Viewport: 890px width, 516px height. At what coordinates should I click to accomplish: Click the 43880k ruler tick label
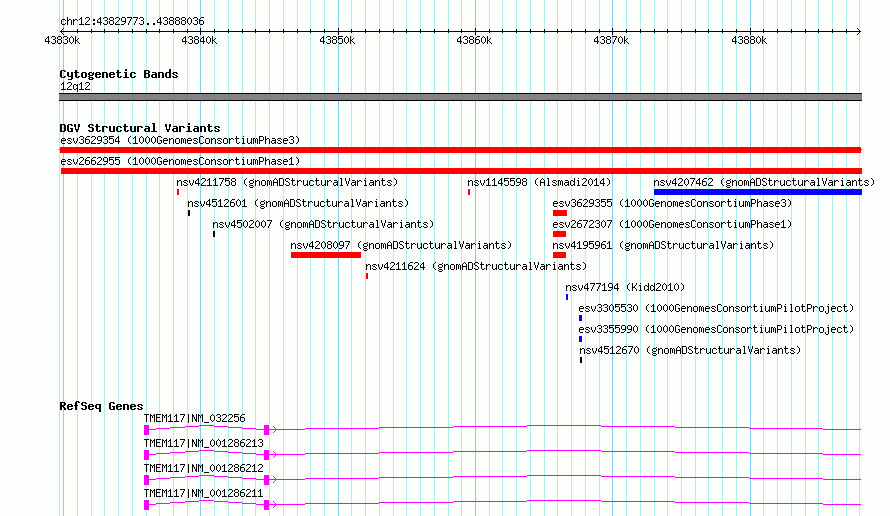(749, 40)
